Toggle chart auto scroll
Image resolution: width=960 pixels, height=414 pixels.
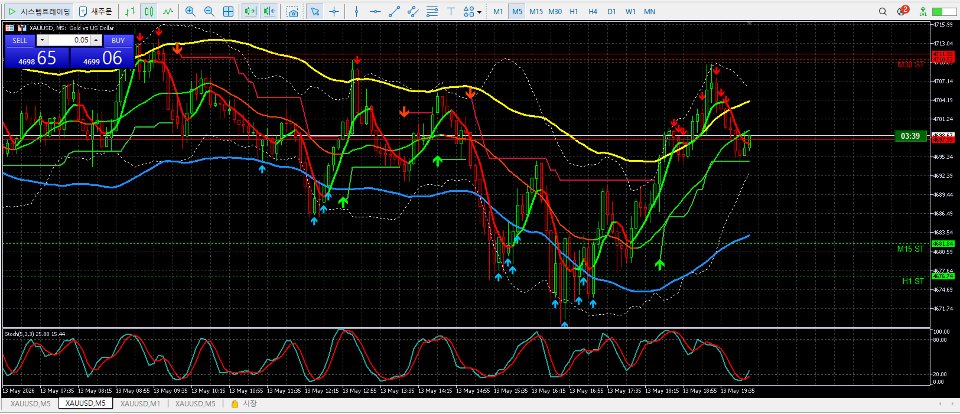point(249,11)
